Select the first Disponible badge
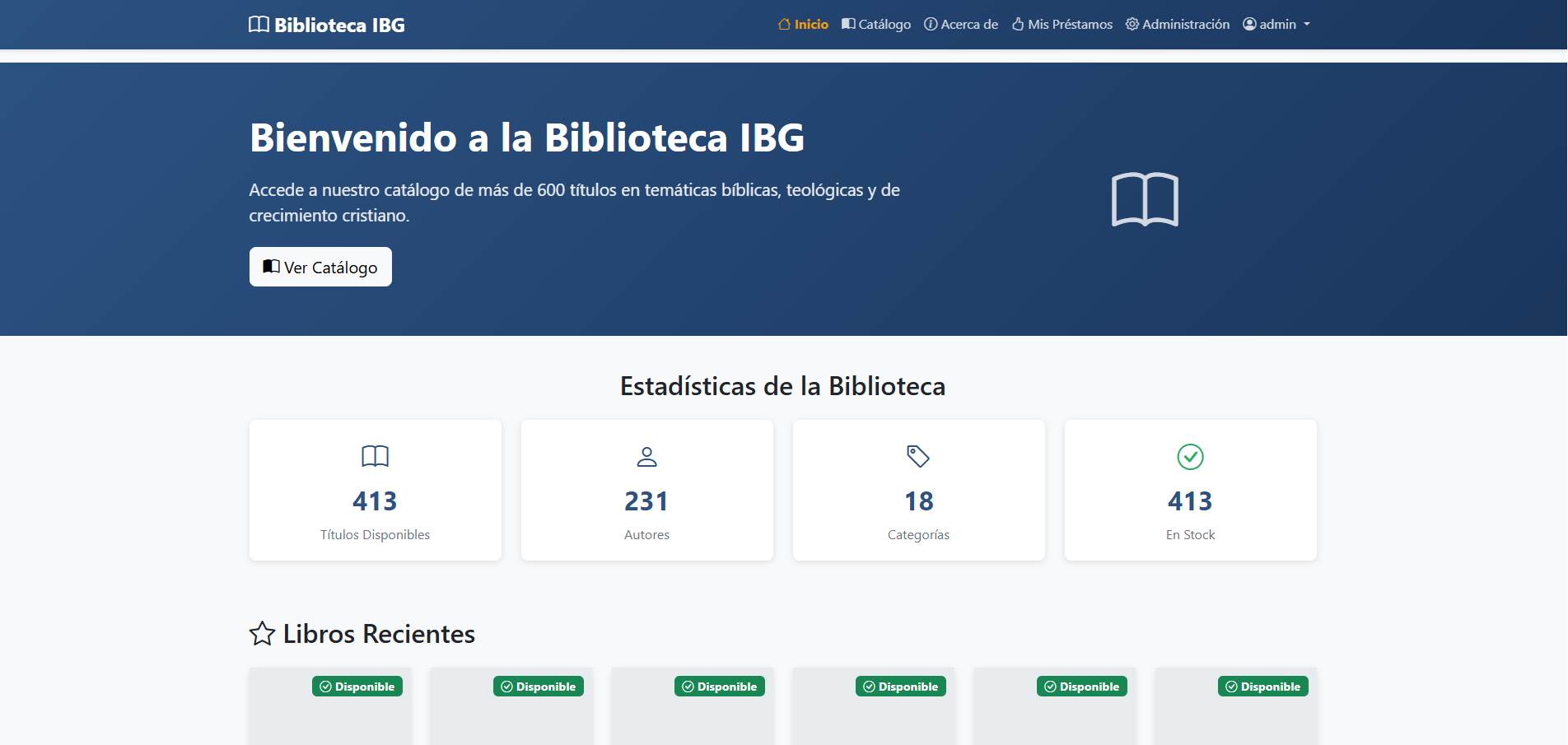The width and height of the screenshot is (1568, 745). 357,686
